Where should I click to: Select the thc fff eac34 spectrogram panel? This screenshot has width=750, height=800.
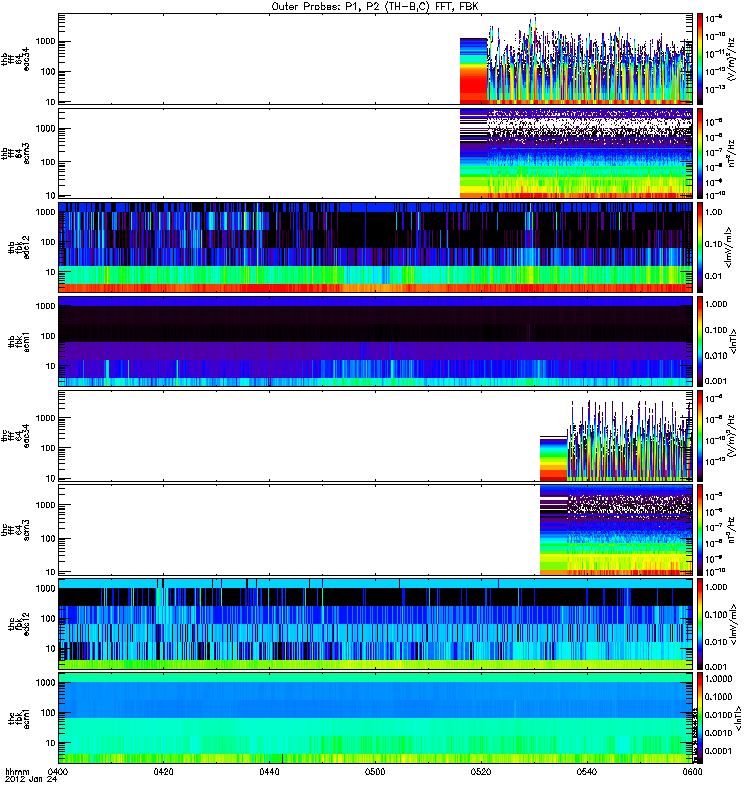(375, 435)
